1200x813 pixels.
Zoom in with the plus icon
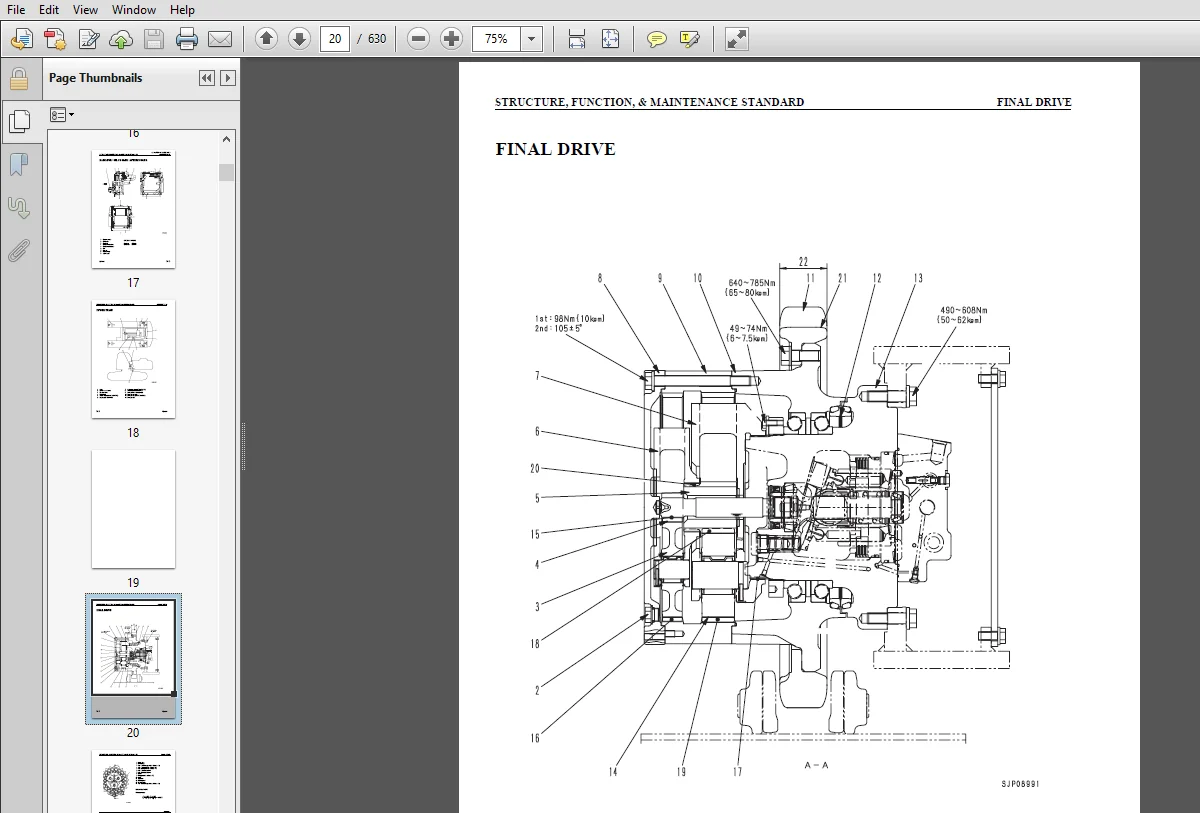[452, 39]
